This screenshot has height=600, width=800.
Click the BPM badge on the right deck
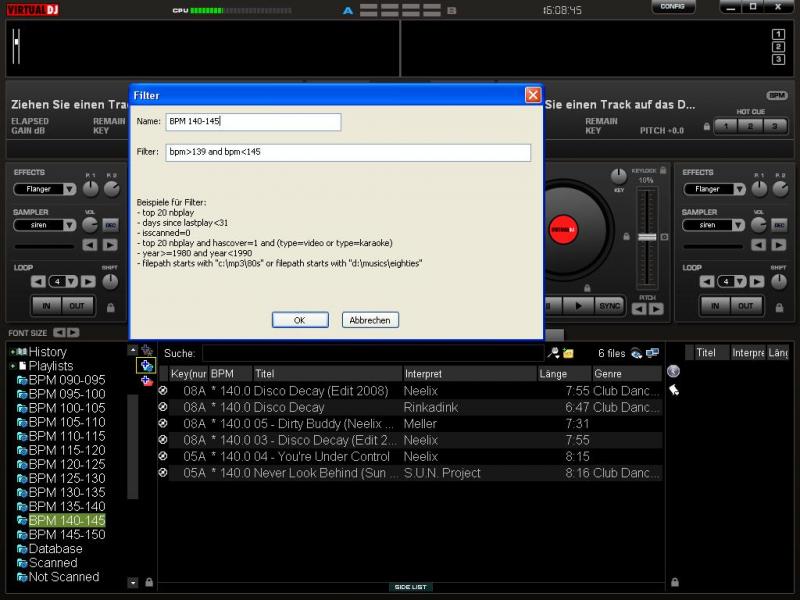[777, 96]
